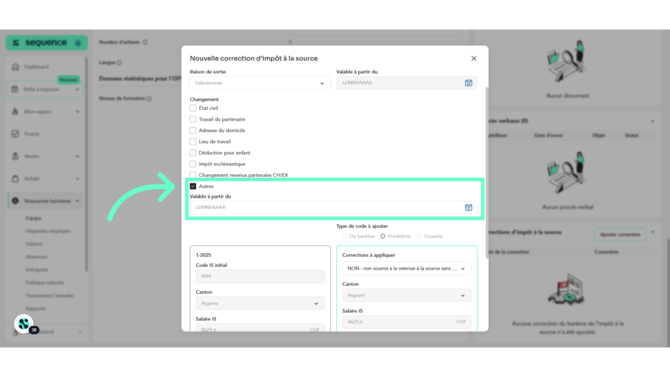The height and width of the screenshot is (377, 670).
Task: Open Ventes icon in sidebar
Action: point(15,156)
